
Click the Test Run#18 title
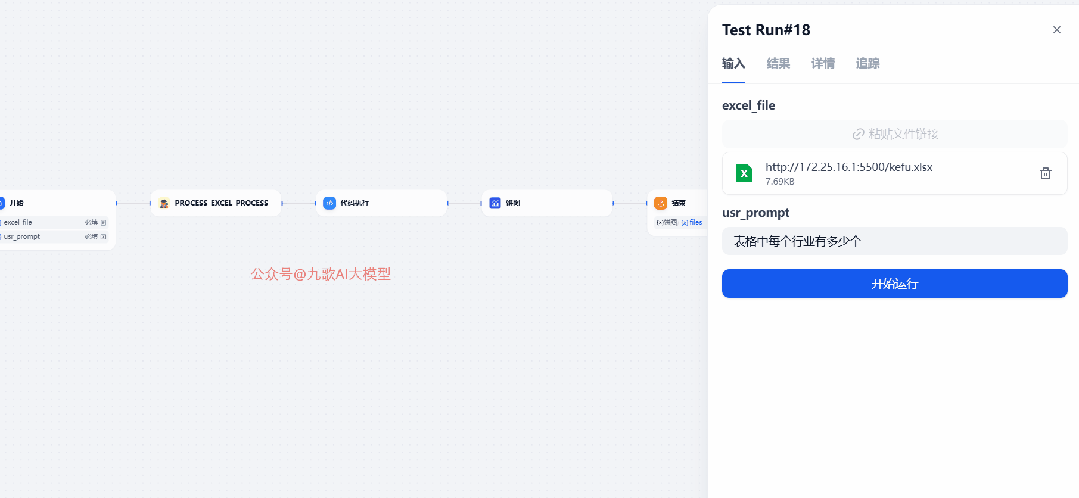point(766,30)
